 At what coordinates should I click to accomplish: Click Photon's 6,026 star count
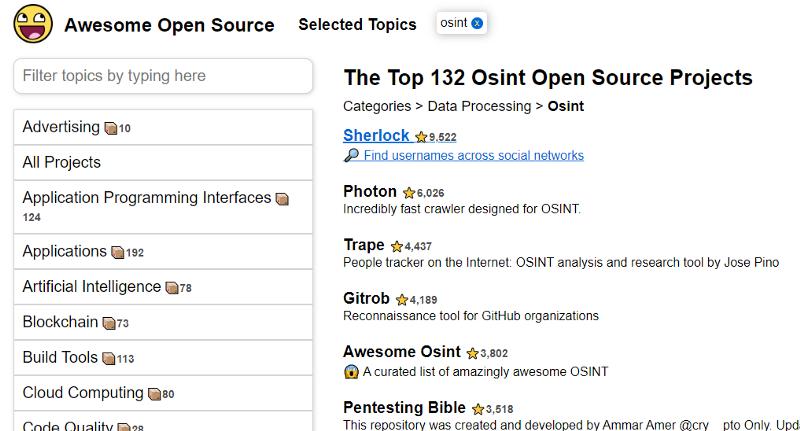431,193
